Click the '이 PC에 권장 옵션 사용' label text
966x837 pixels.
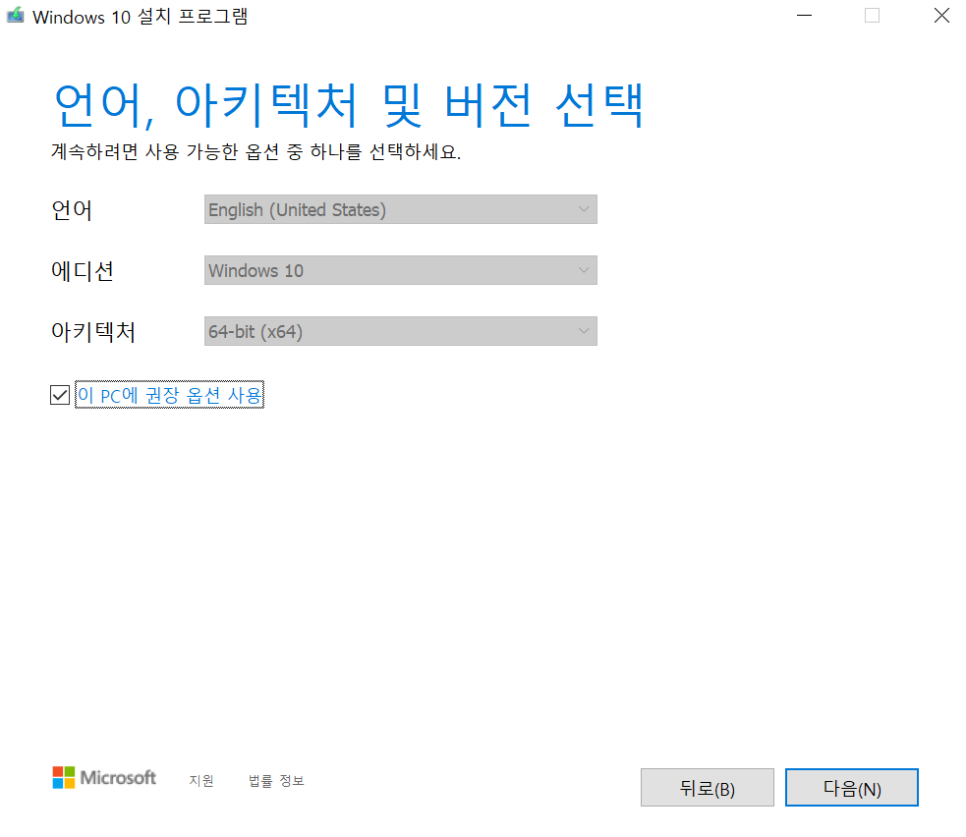[x=169, y=395]
